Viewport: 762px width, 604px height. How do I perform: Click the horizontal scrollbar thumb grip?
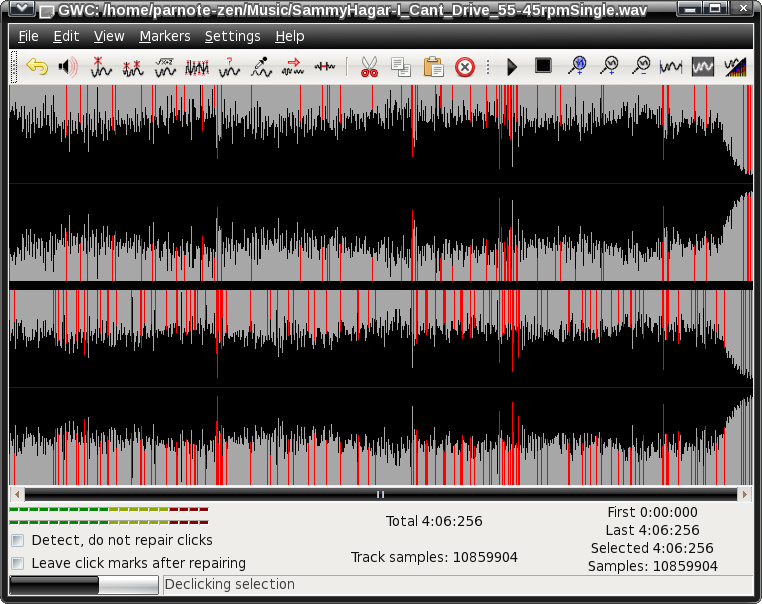pos(381,494)
